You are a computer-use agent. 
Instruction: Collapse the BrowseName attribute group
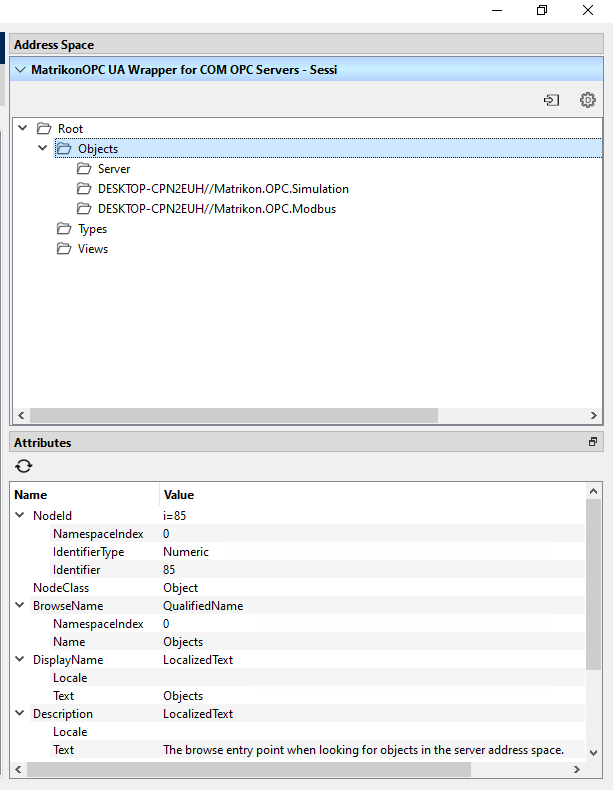pos(20,605)
